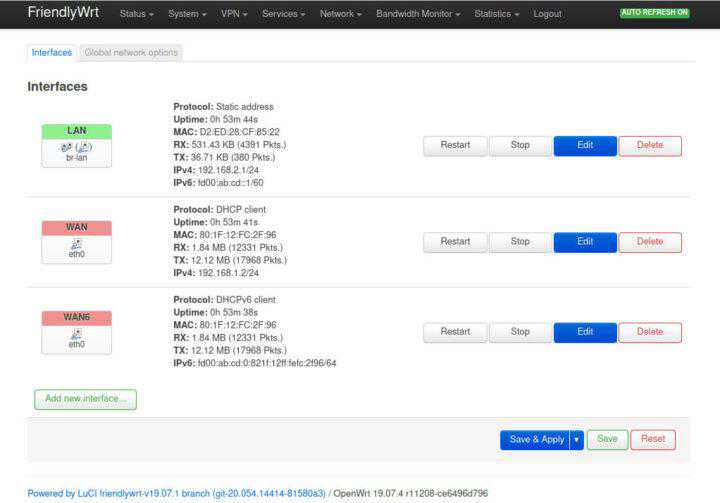Screen dimensions: 720x503
Task: Follow the Powered by LuCI link
Action: pyautogui.click(x=176, y=493)
